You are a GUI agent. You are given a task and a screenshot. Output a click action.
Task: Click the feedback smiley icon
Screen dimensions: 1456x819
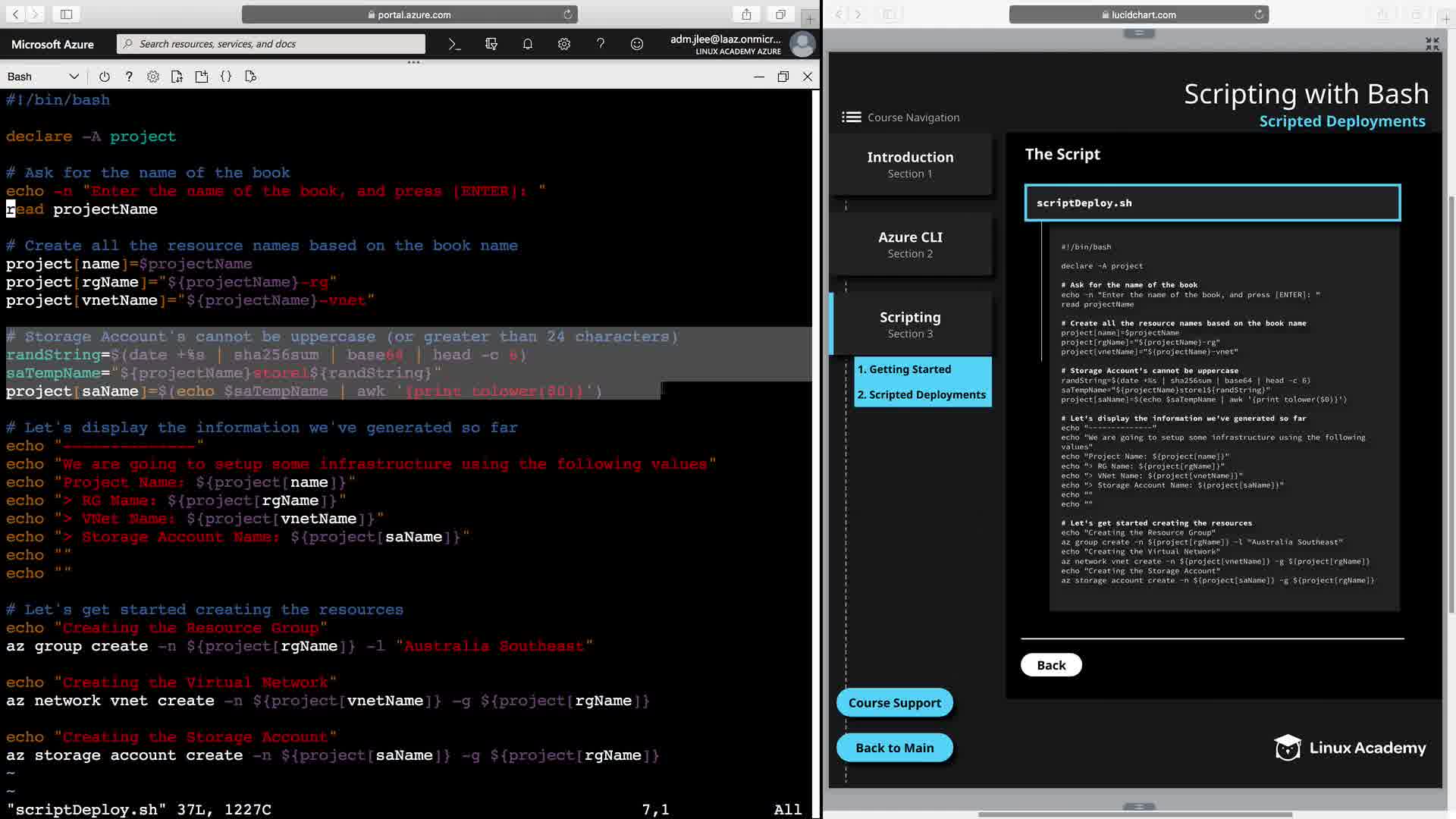637,44
